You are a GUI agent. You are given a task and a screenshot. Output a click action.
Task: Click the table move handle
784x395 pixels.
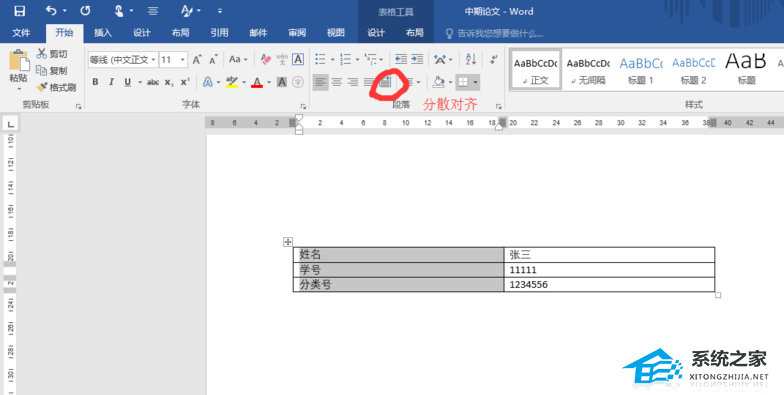[288, 242]
